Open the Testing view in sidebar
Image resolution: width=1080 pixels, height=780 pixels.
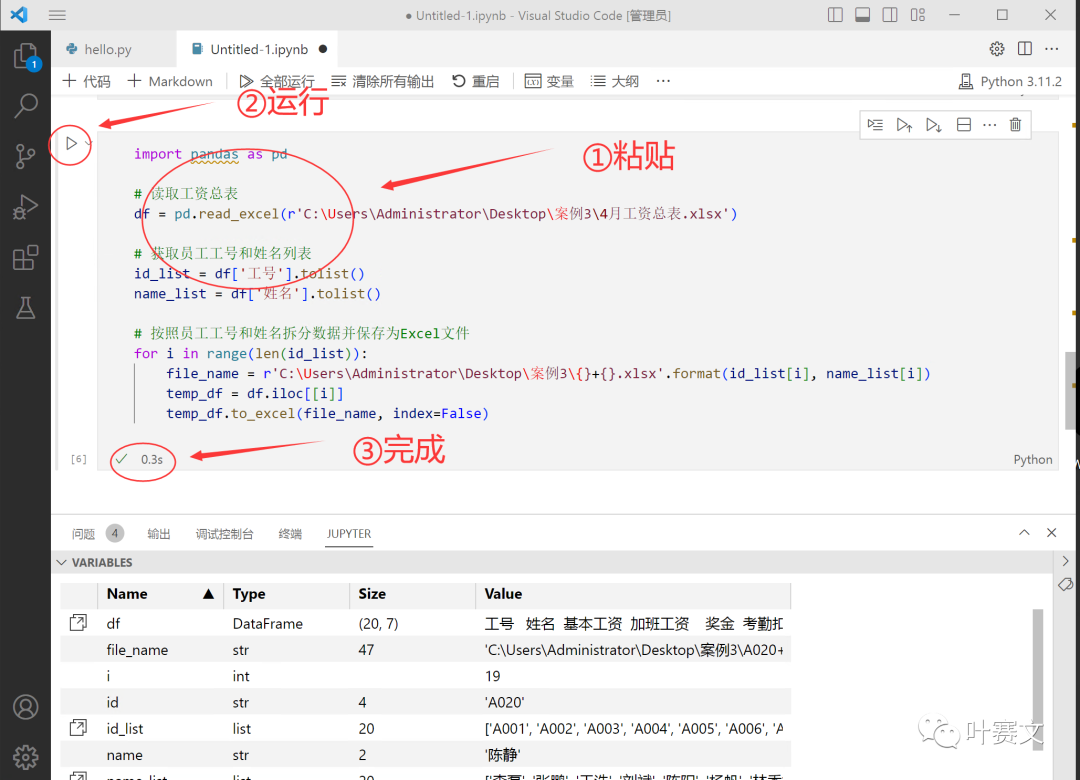(x=26, y=308)
